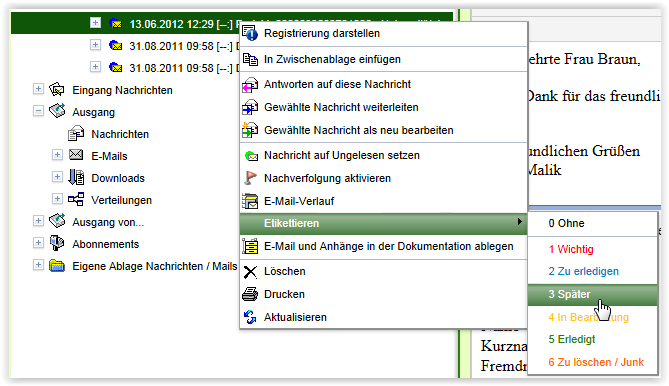Select E-Mail und Anhänge in Dokumentation ablegen
Viewport: 669px width, 386px height.
[x=384, y=247]
